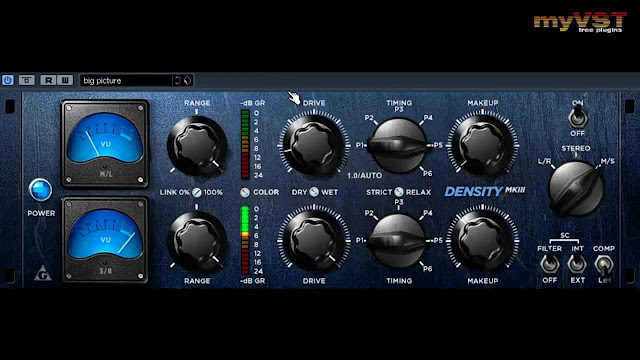Image resolution: width=640 pixels, height=360 pixels.
Task: Click the upper TIMING rotary selector
Action: click(x=398, y=145)
